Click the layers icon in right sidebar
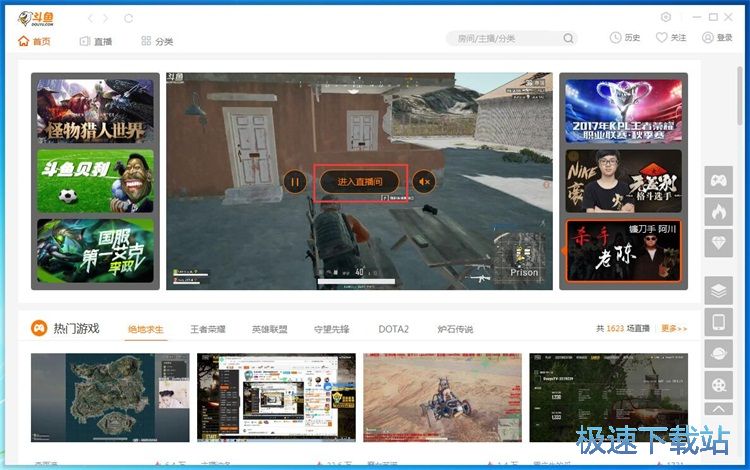Screen dimensions: 750x470 [x=718, y=290]
